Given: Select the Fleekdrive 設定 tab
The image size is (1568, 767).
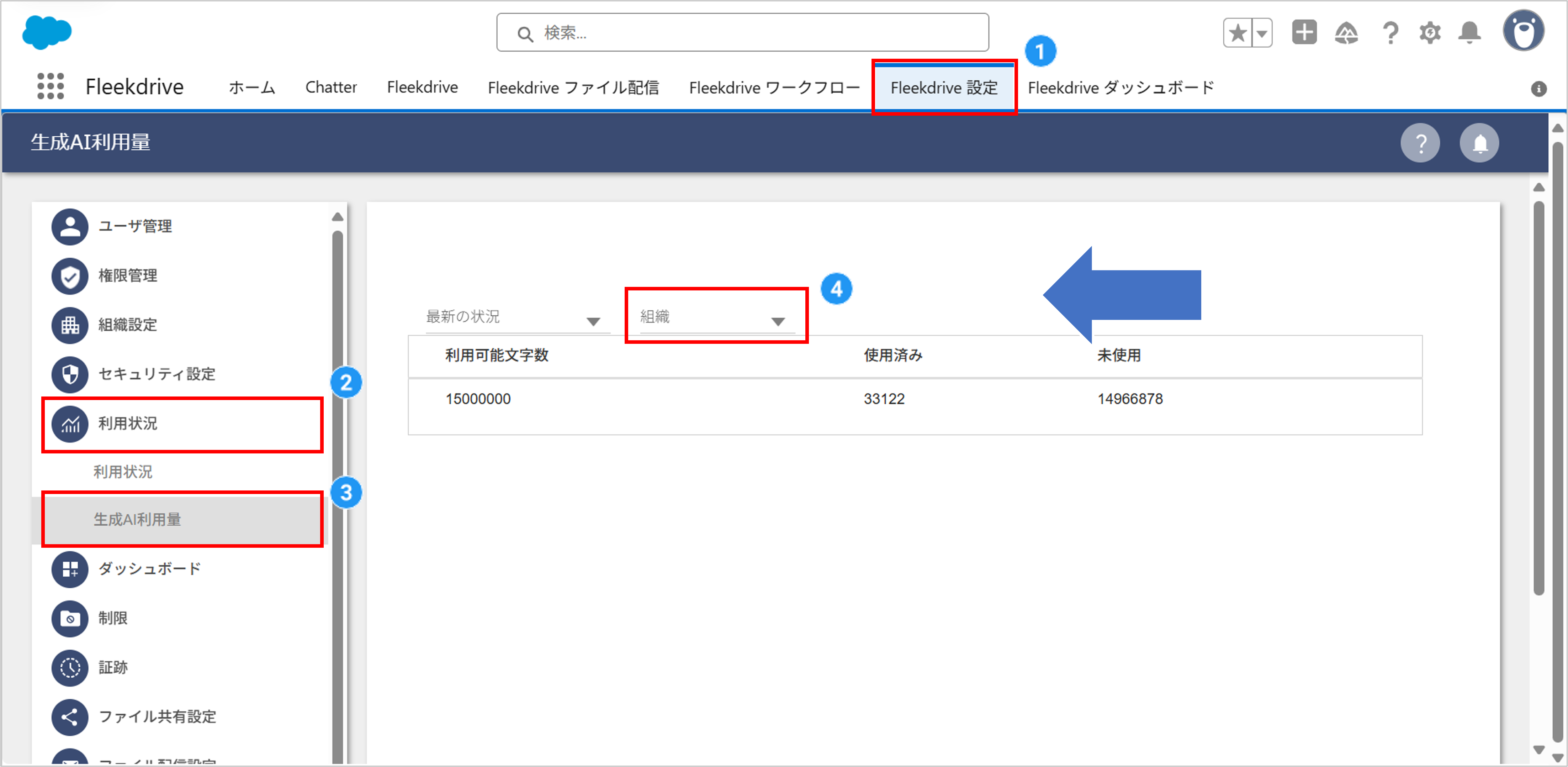Looking at the screenshot, I should (x=944, y=88).
